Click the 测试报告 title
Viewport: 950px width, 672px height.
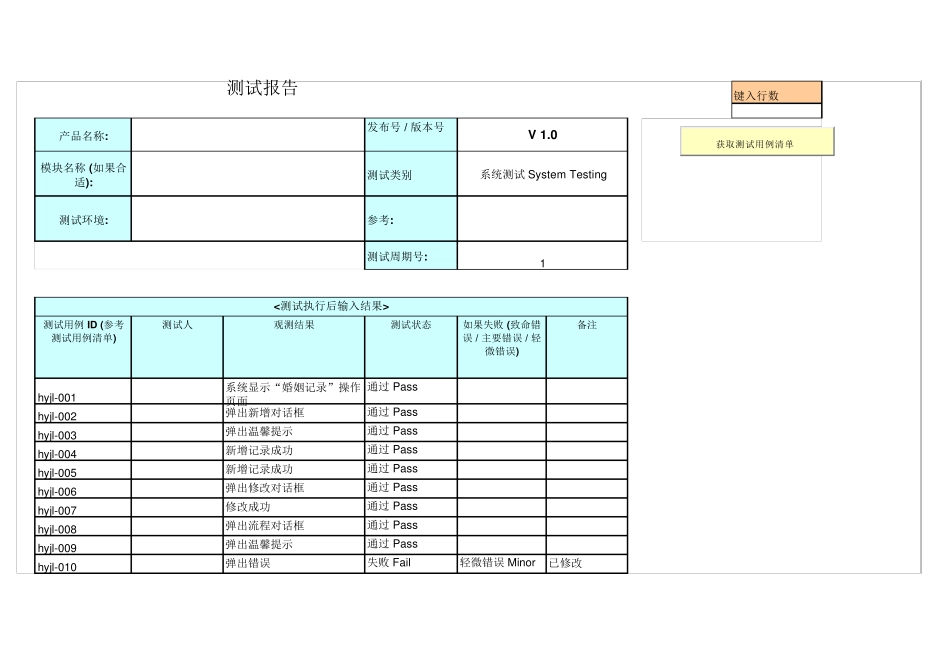262,88
